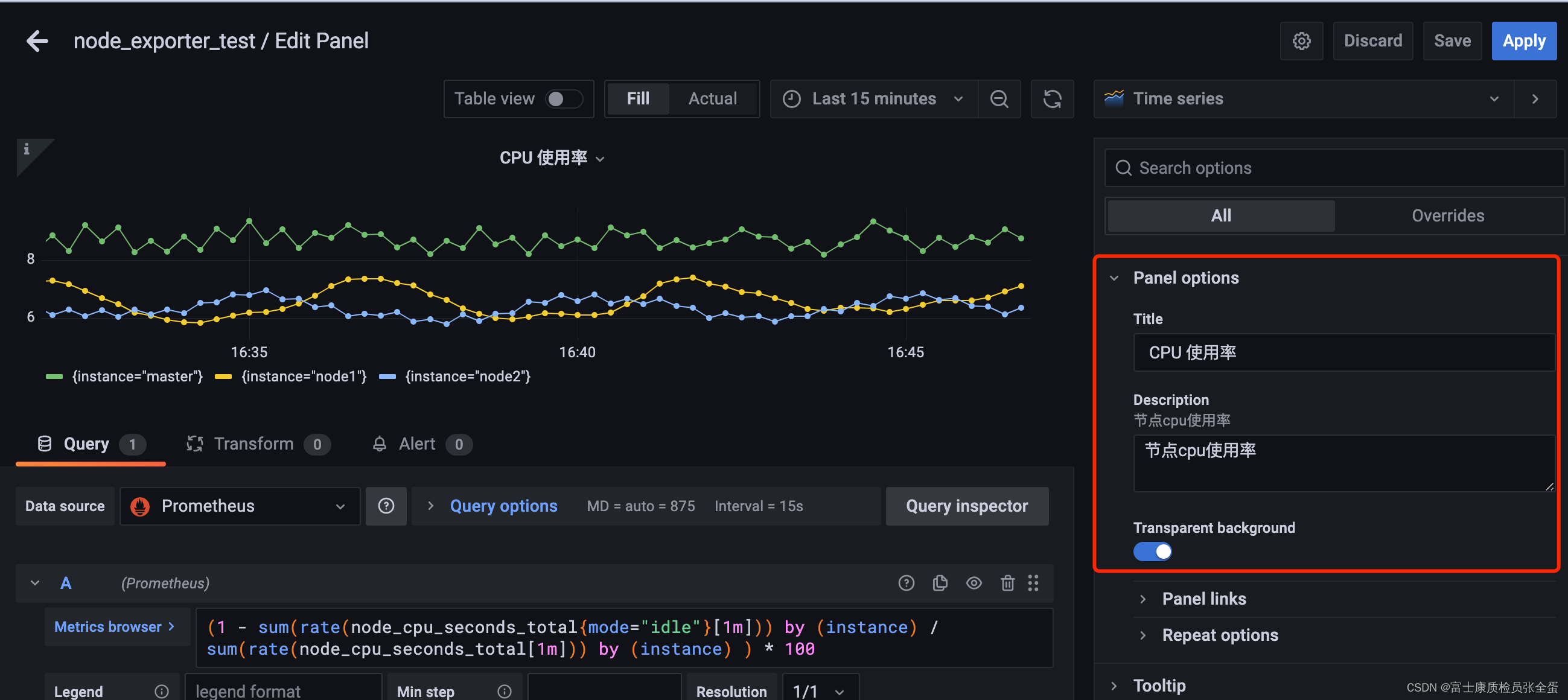Delete query A with the trash icon
The width and height of the screenshot is (1568, 700).
[1007, 582]
